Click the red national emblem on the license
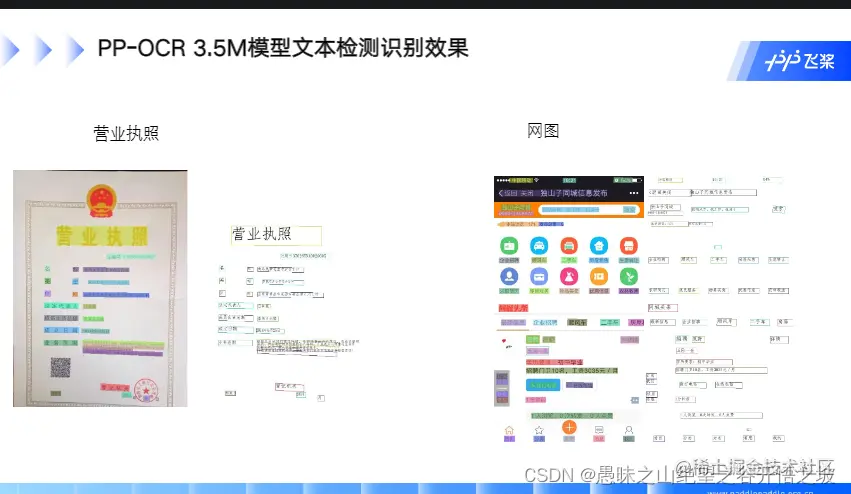The width and height of the screenshot is (851, 494). point(101,201)
